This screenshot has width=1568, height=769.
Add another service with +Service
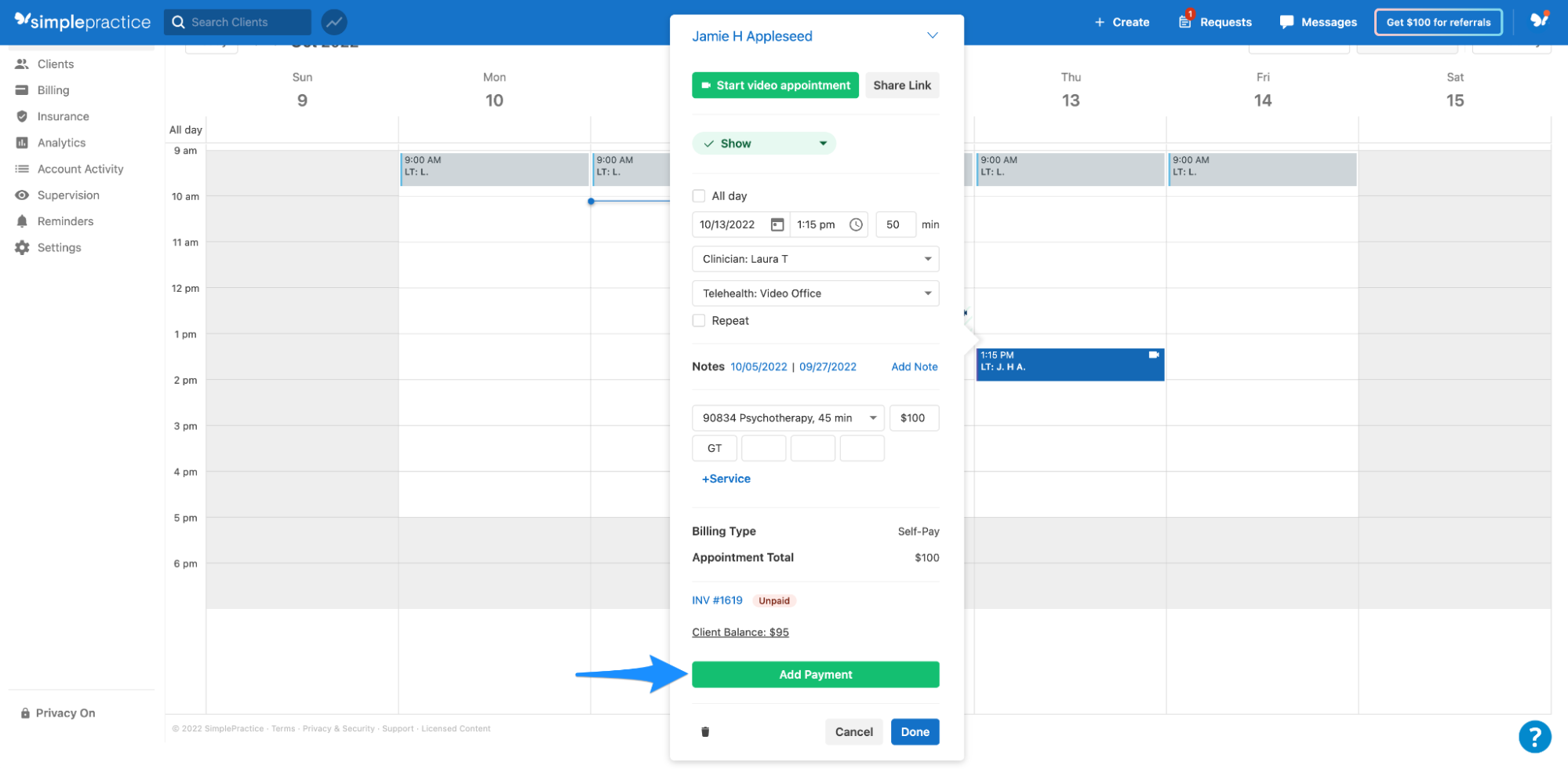point(726,479)
